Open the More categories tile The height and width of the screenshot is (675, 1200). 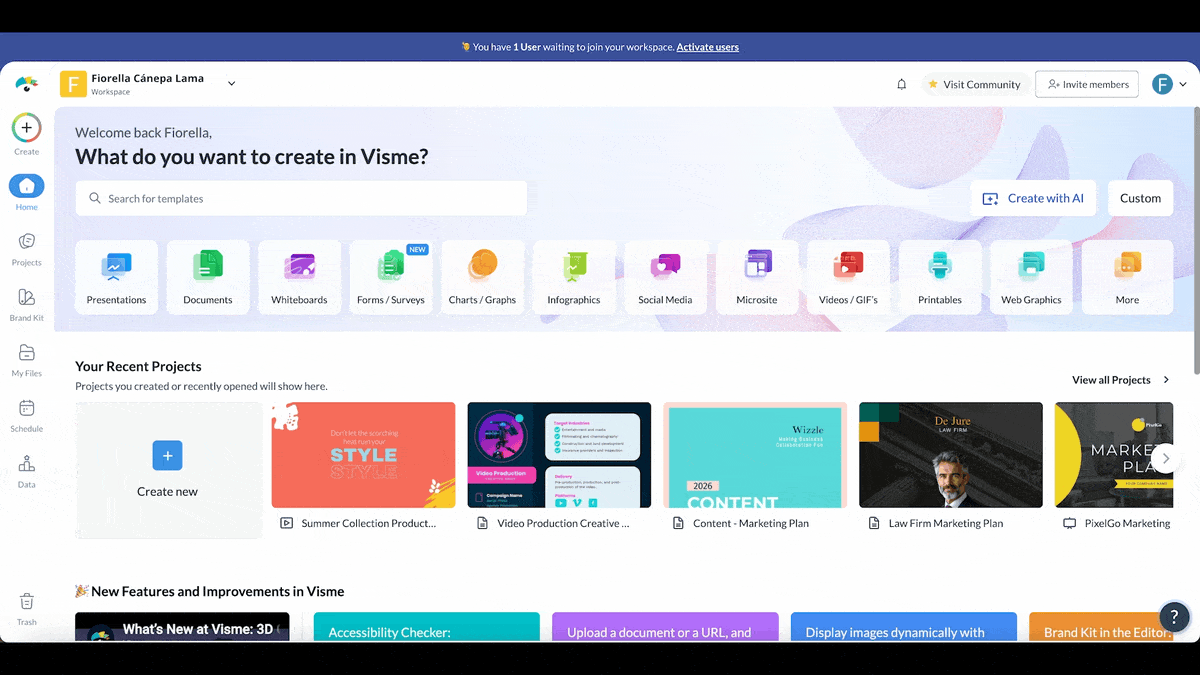pyautogui.click(x=1127, y=277)
